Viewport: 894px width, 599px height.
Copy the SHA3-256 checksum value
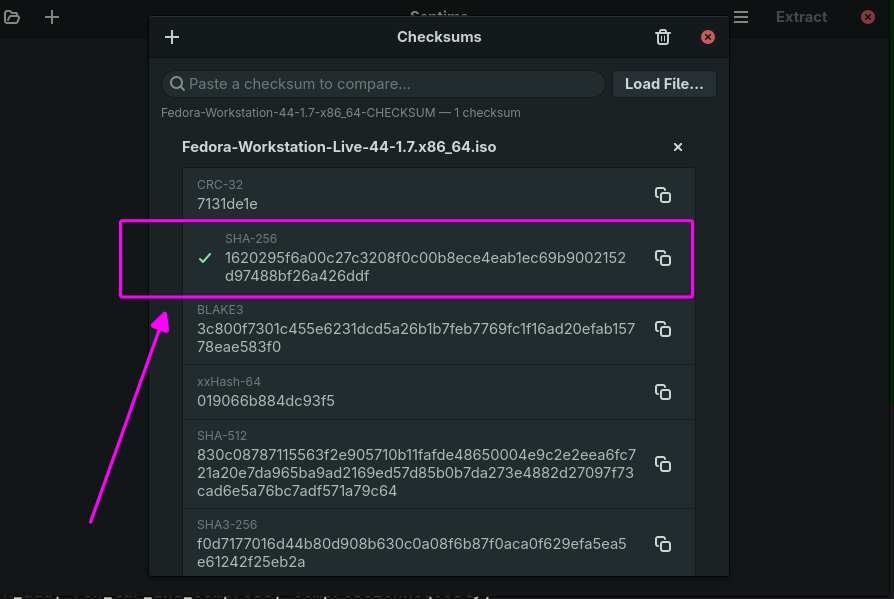(663, 544)
